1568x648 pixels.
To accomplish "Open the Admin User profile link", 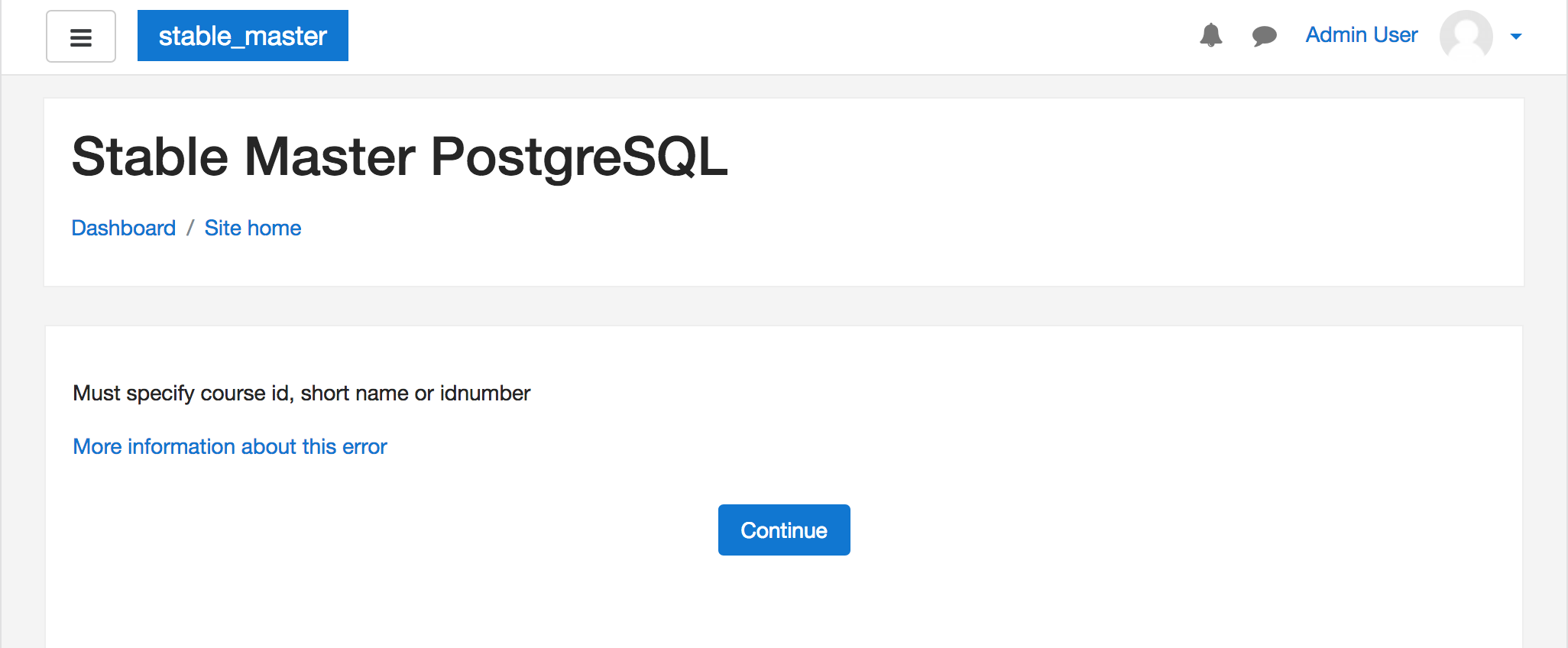I will [1362, 35].
